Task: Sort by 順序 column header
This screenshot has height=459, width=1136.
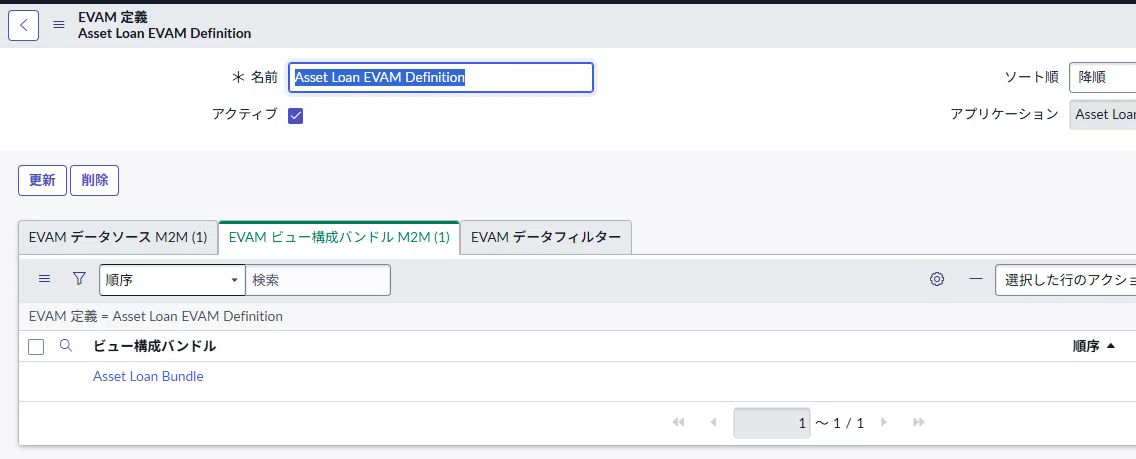Action: pos(1086,347)
